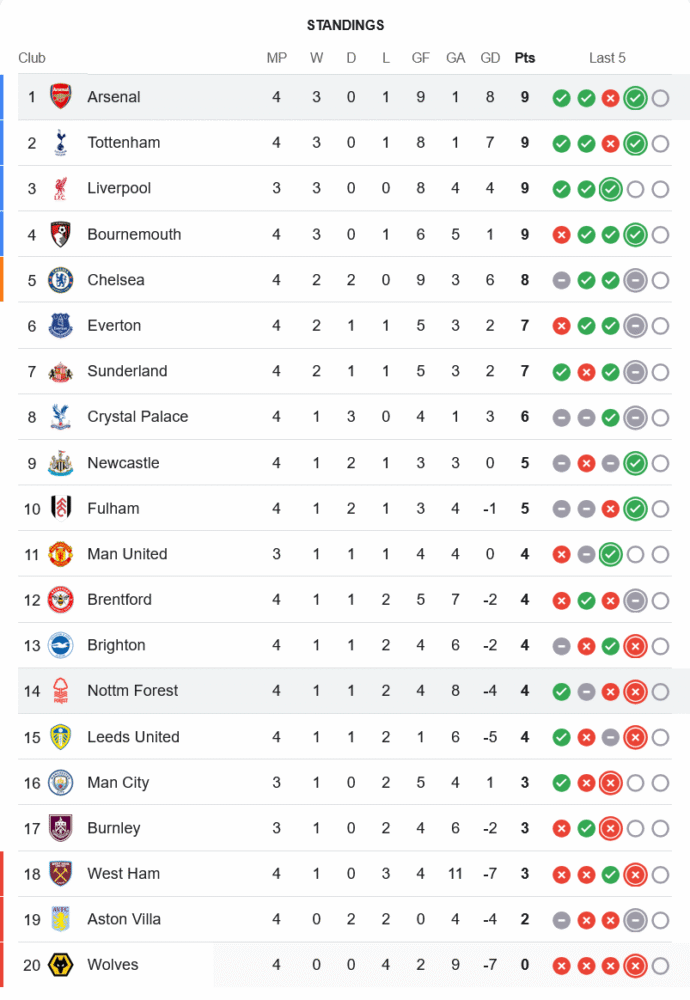Click the Chelsea club crest
Screen dimensions: 690x1000
coord(61,280)
